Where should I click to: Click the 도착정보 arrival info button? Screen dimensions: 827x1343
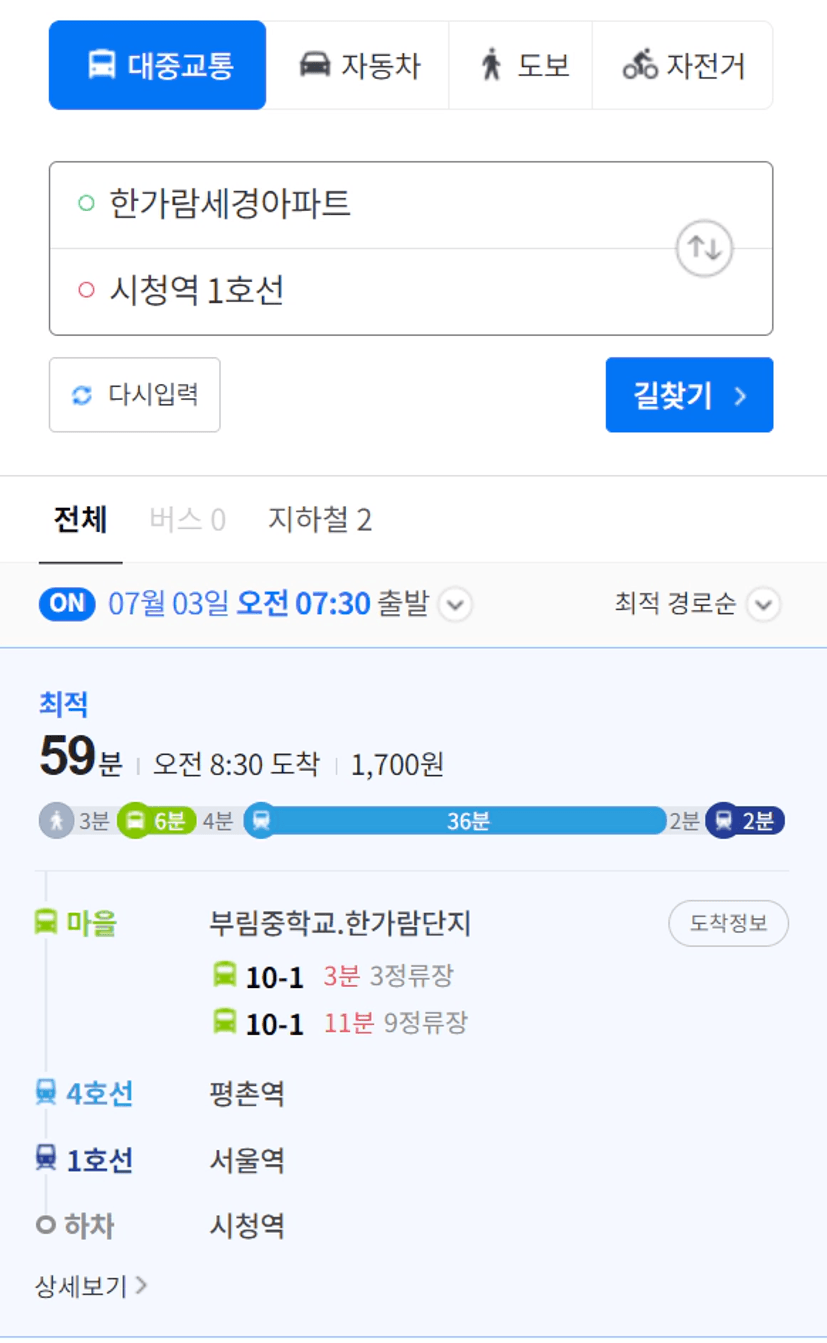coord(728,923)
